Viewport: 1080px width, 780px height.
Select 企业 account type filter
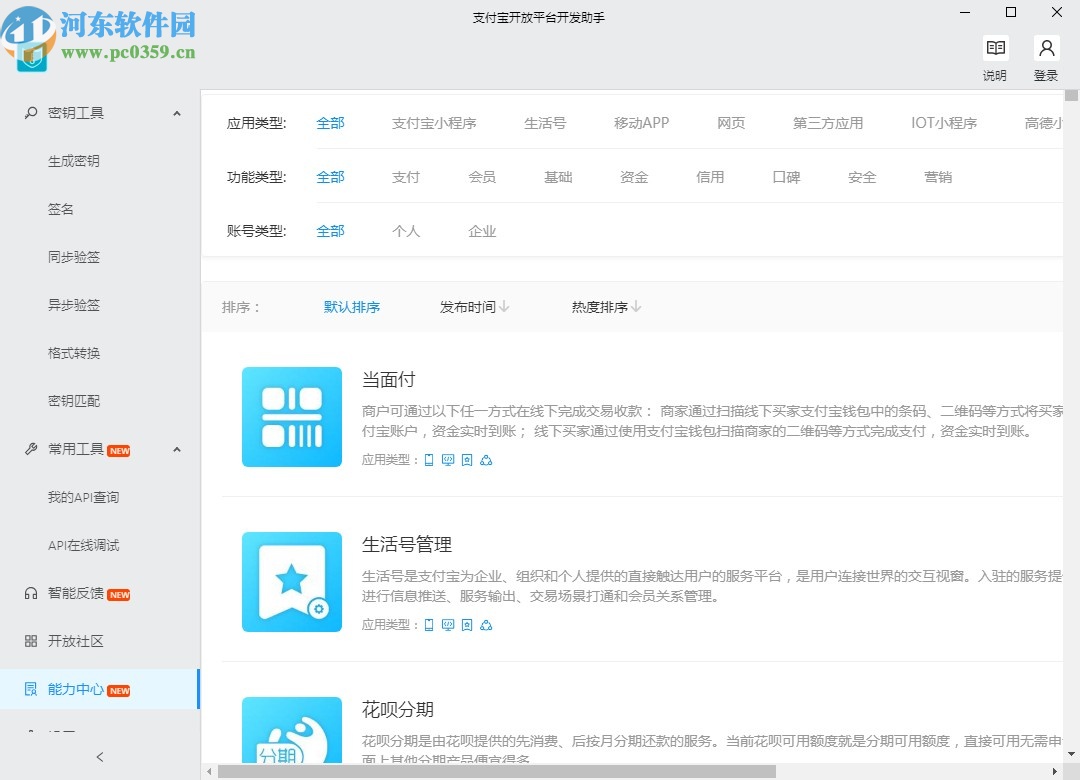[x=482, y=230]
